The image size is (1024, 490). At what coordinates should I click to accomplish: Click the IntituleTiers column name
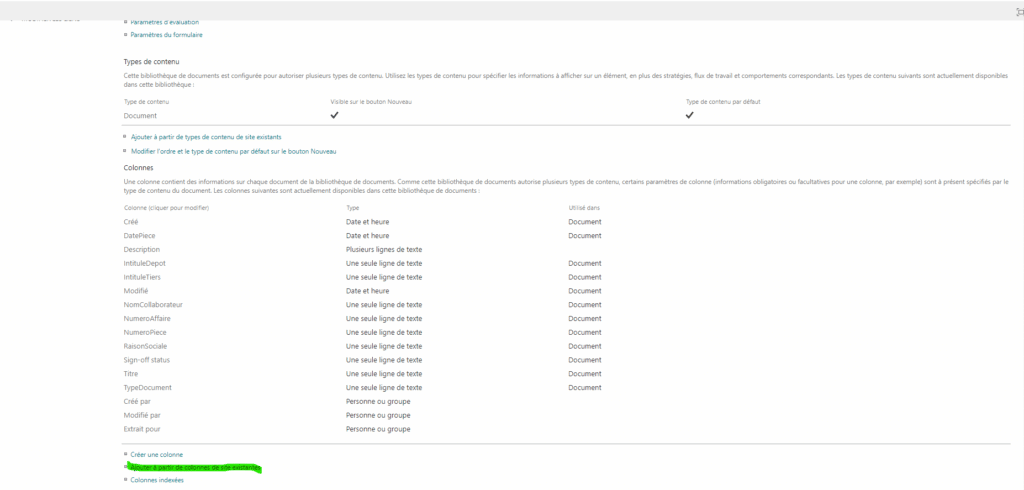point(145,277)
